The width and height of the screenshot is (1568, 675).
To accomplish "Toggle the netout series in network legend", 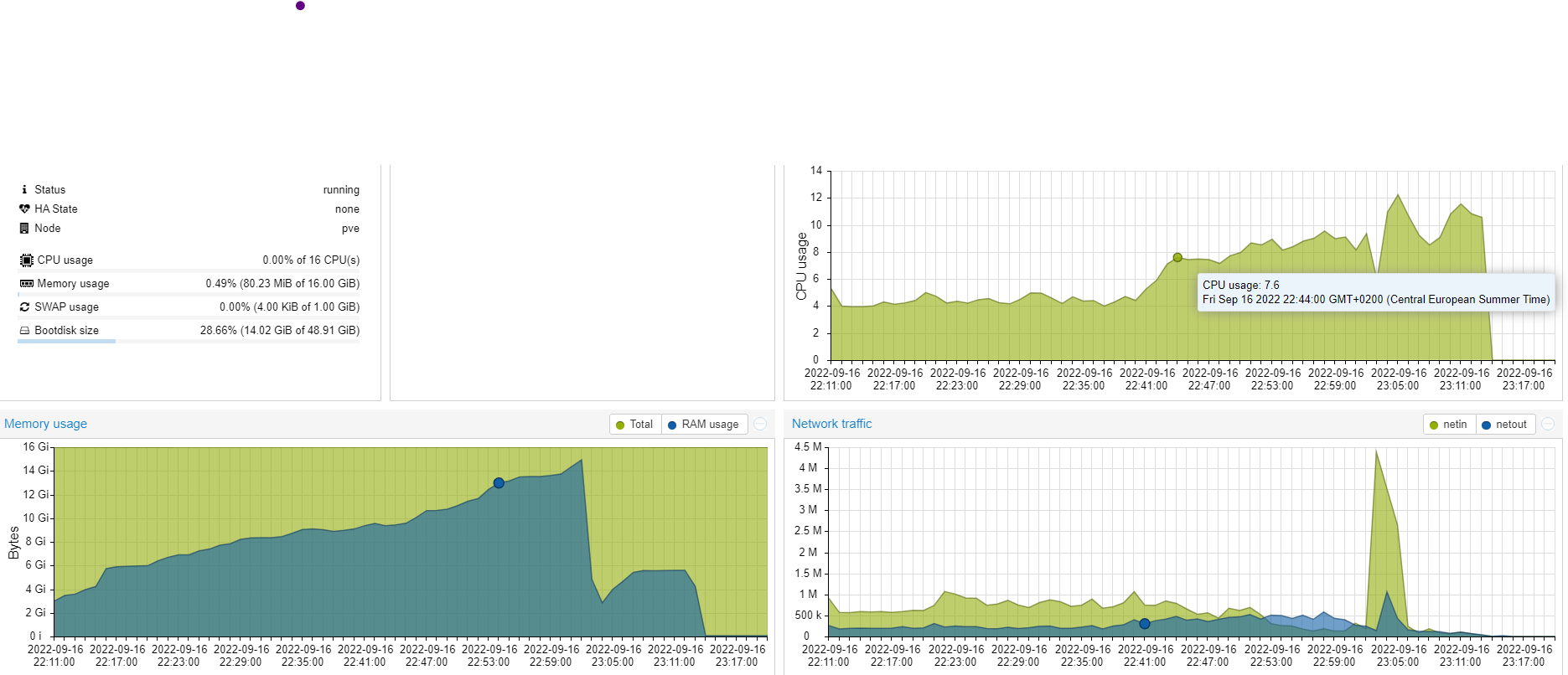I will pos(1505,425).
